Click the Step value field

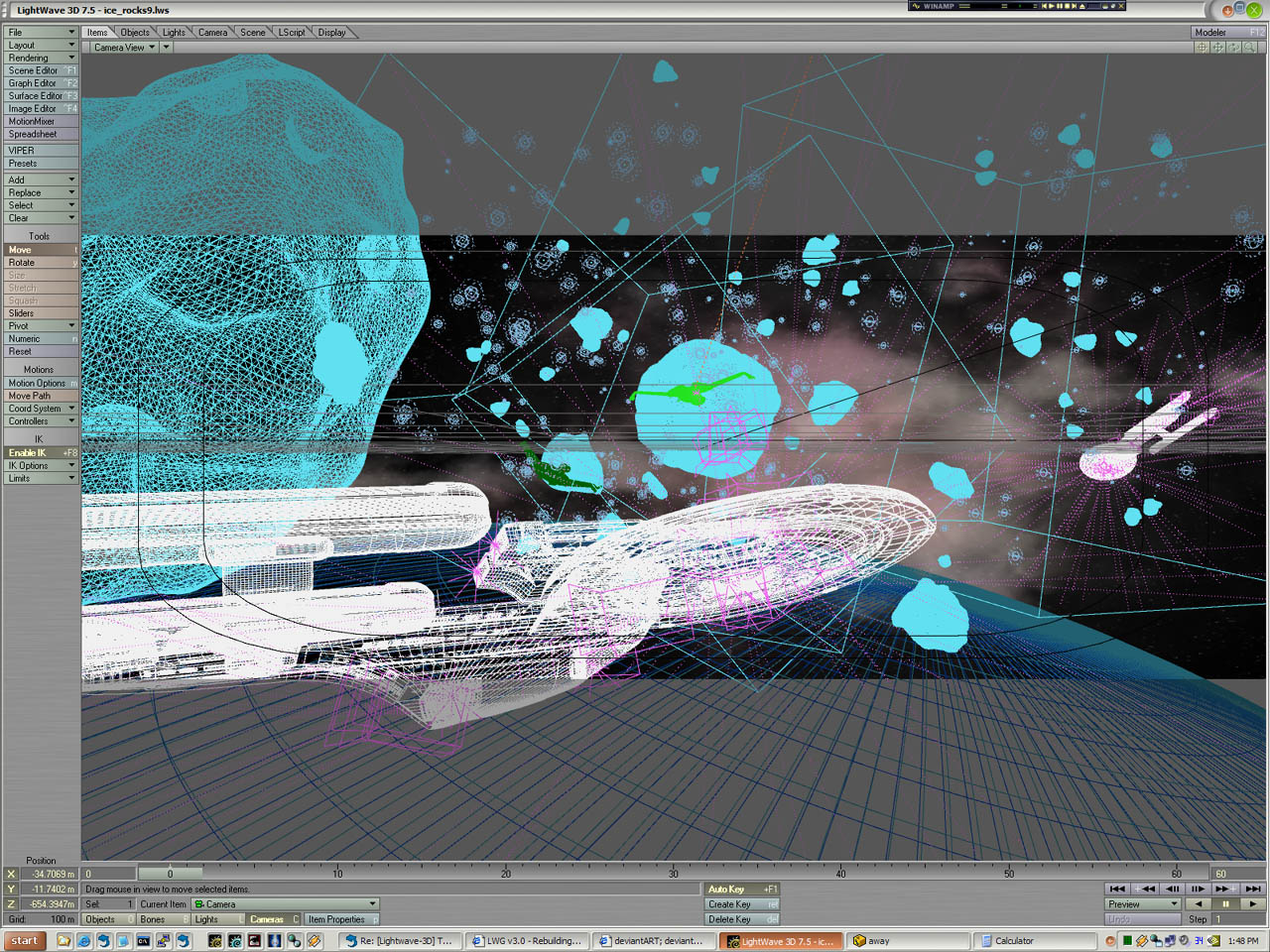click(1238, 919)
